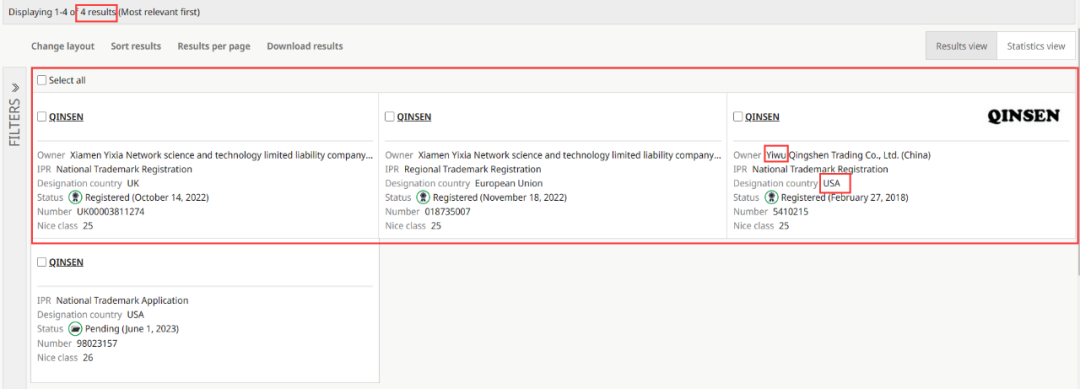The width and height of the screenshot is (1080, 389).
Task: Open the Download results menu
Action: coord(304,46)
